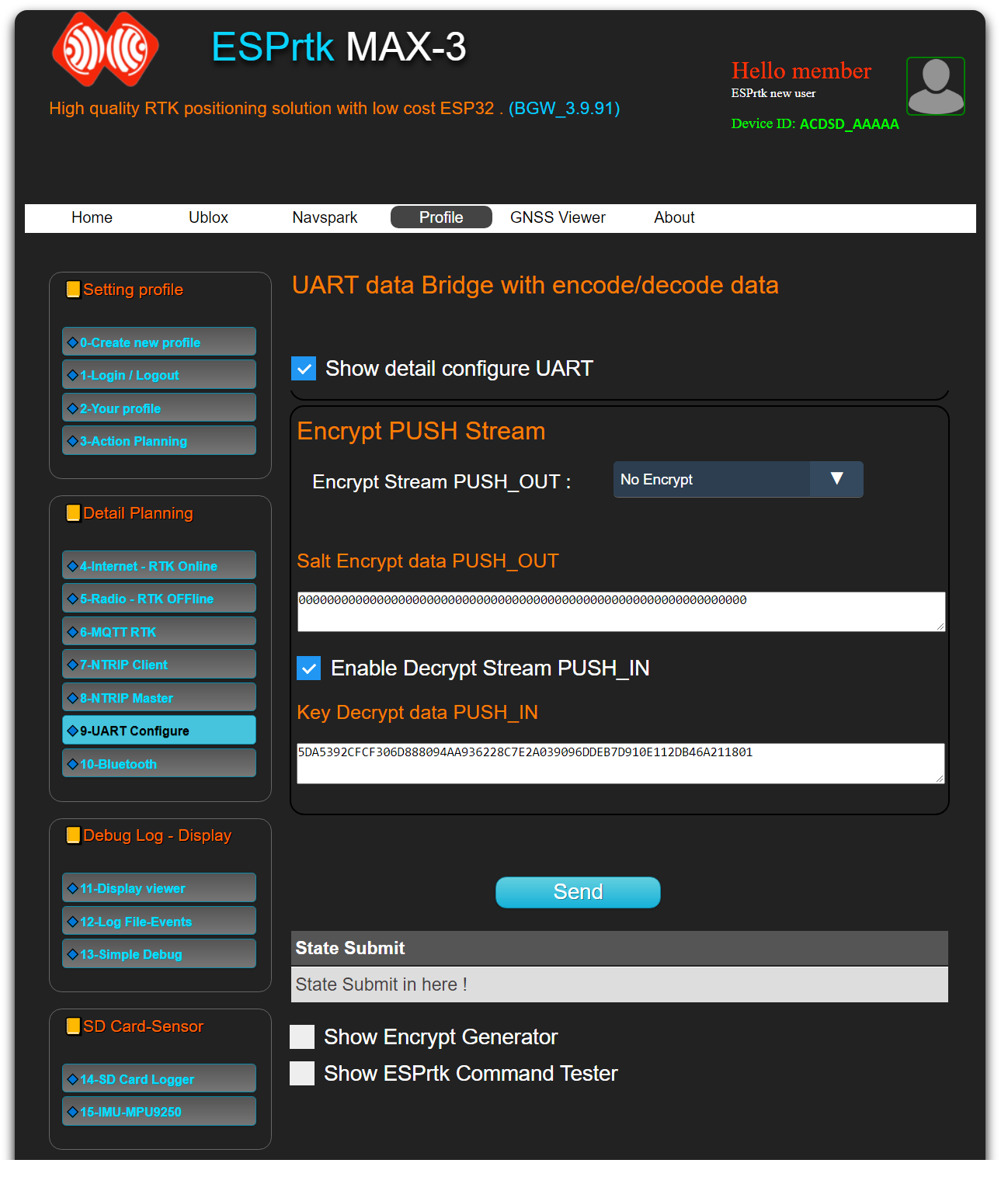Click the Key Decrypt data PUSH_IN textbox
Viewport: 1008px width, 1184px height.
coord(620,762)
